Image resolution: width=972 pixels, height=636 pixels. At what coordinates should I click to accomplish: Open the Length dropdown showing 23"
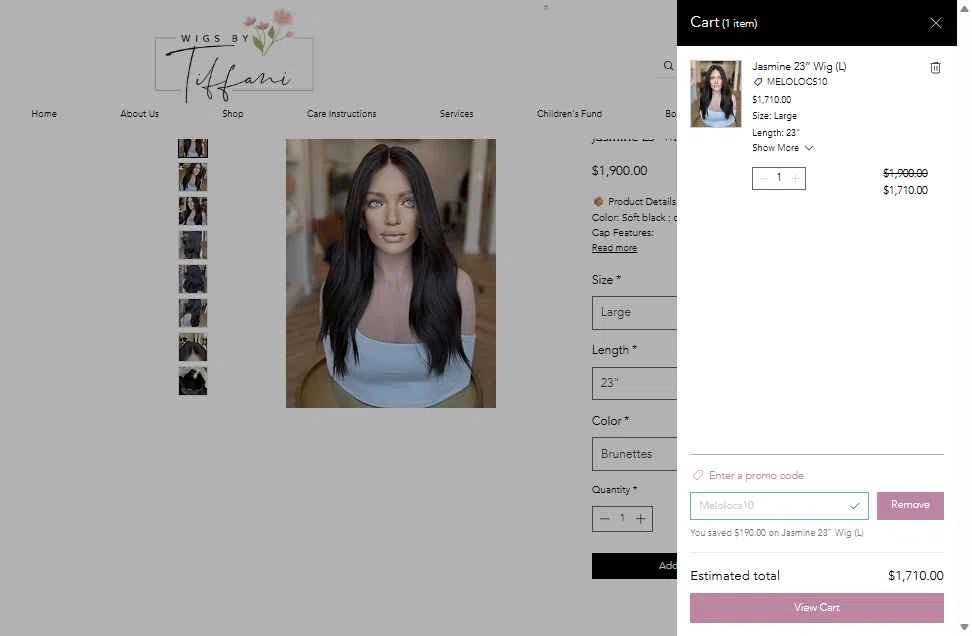634,383
